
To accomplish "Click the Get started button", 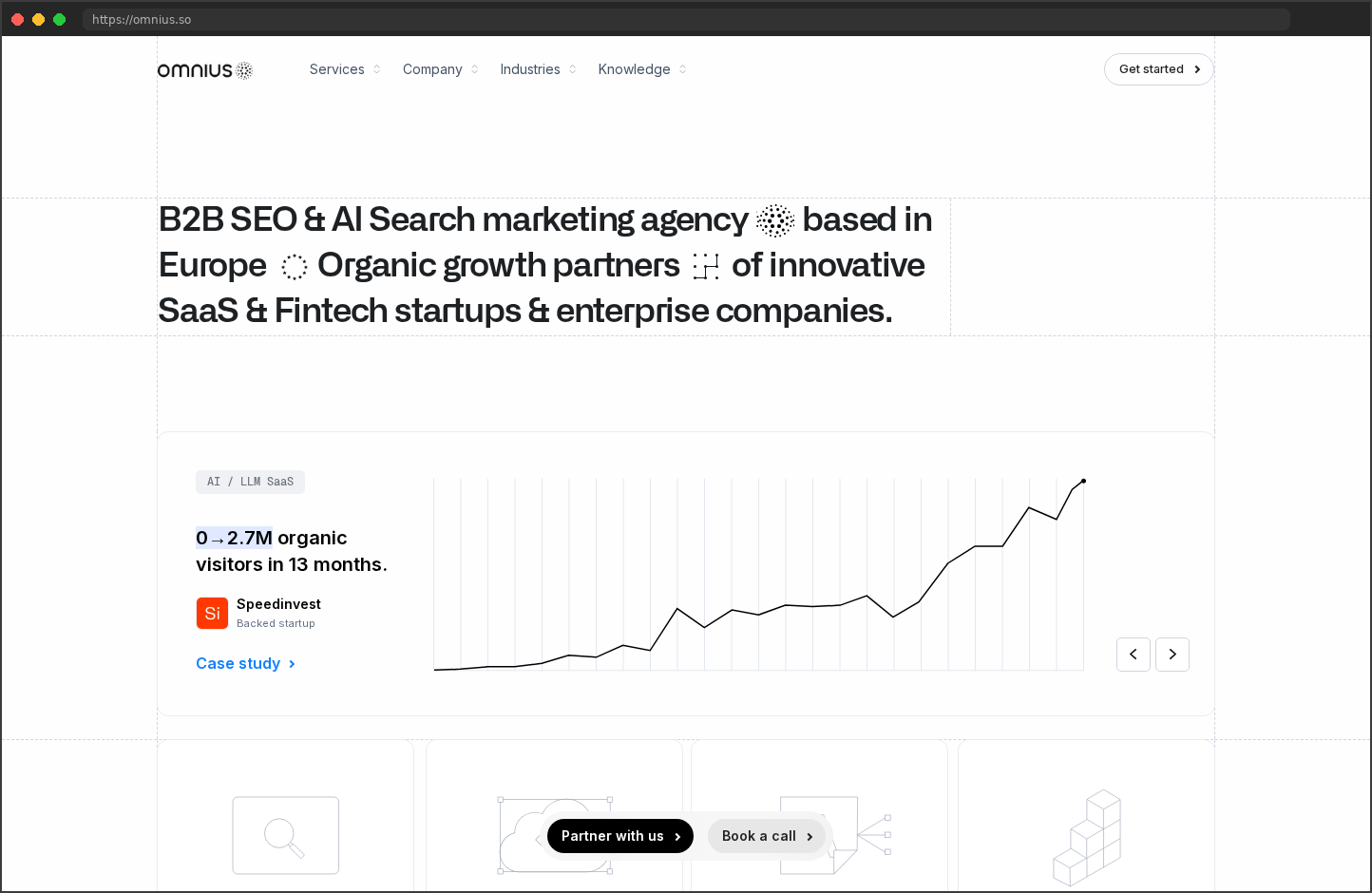I will pos(1158,69).
